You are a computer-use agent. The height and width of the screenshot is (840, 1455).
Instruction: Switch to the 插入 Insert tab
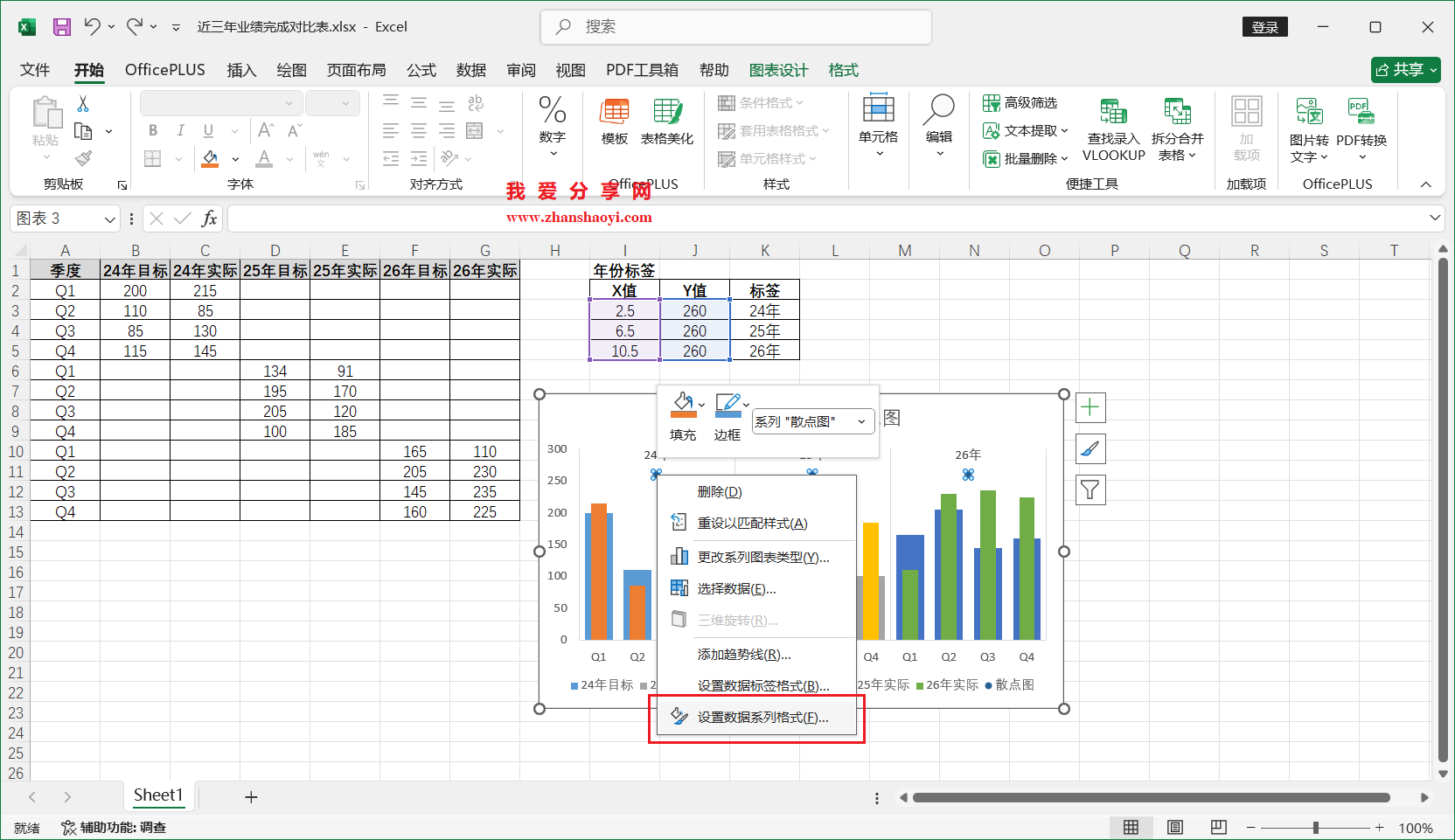(x=241, y=70)
